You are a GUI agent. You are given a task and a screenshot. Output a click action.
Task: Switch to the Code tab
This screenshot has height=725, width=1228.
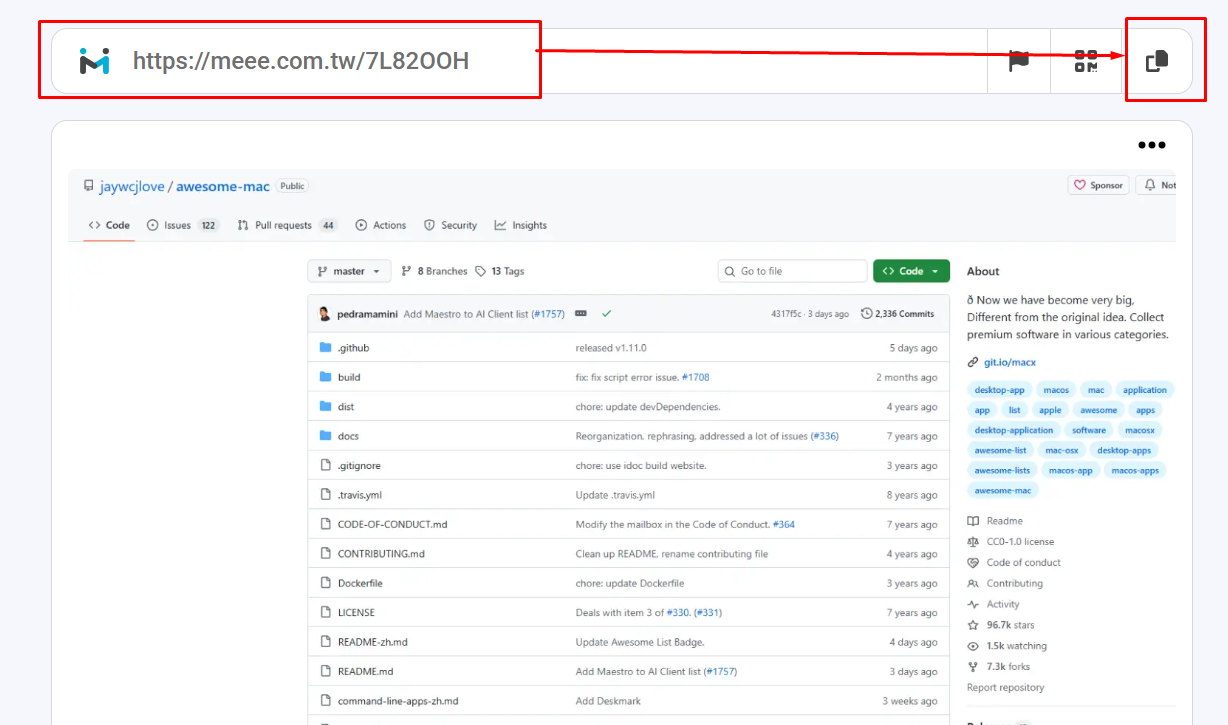(x=109, y=225)
